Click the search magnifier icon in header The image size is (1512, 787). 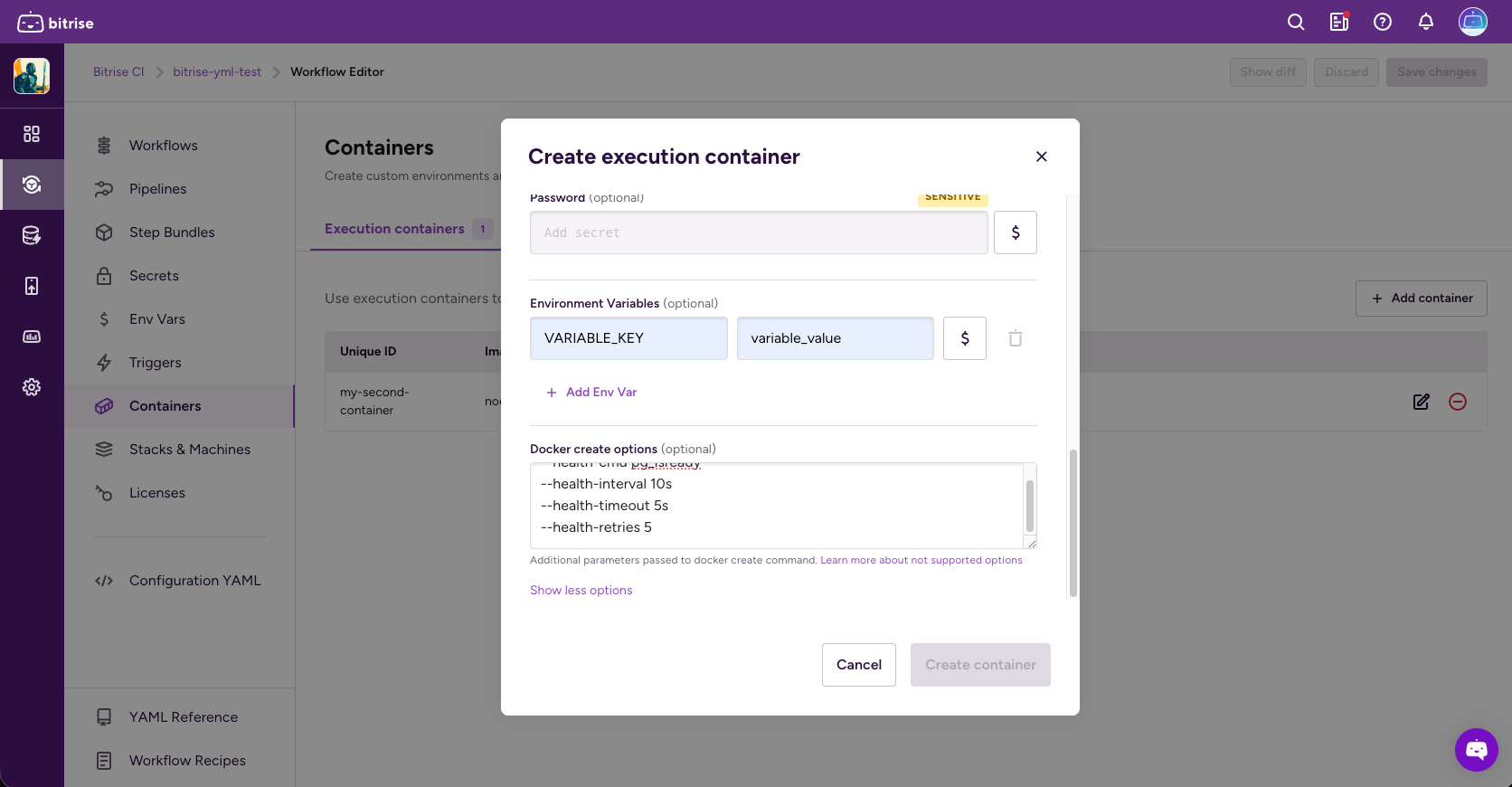click(1296, 23)
